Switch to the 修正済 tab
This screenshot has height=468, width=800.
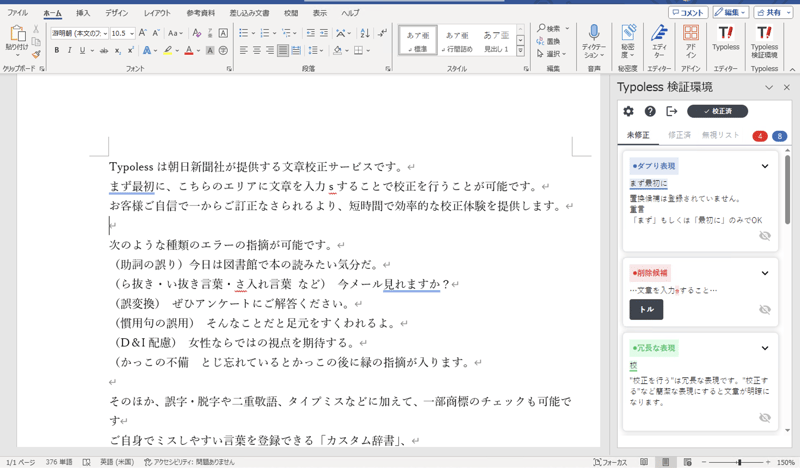tap(679, 135)
